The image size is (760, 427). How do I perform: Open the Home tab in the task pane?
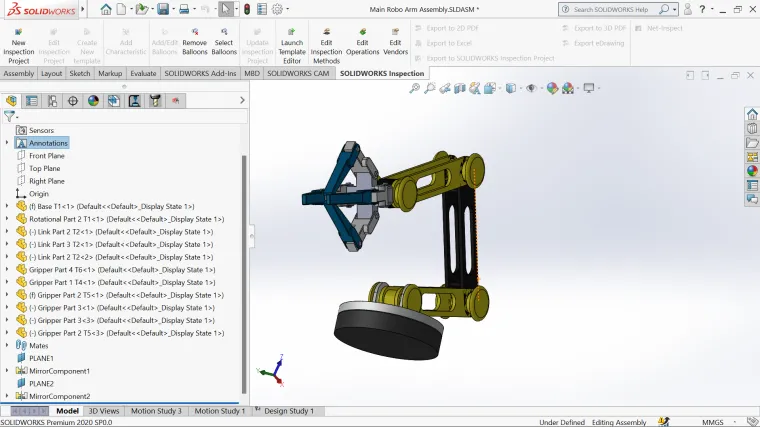[x=752, y=114]
